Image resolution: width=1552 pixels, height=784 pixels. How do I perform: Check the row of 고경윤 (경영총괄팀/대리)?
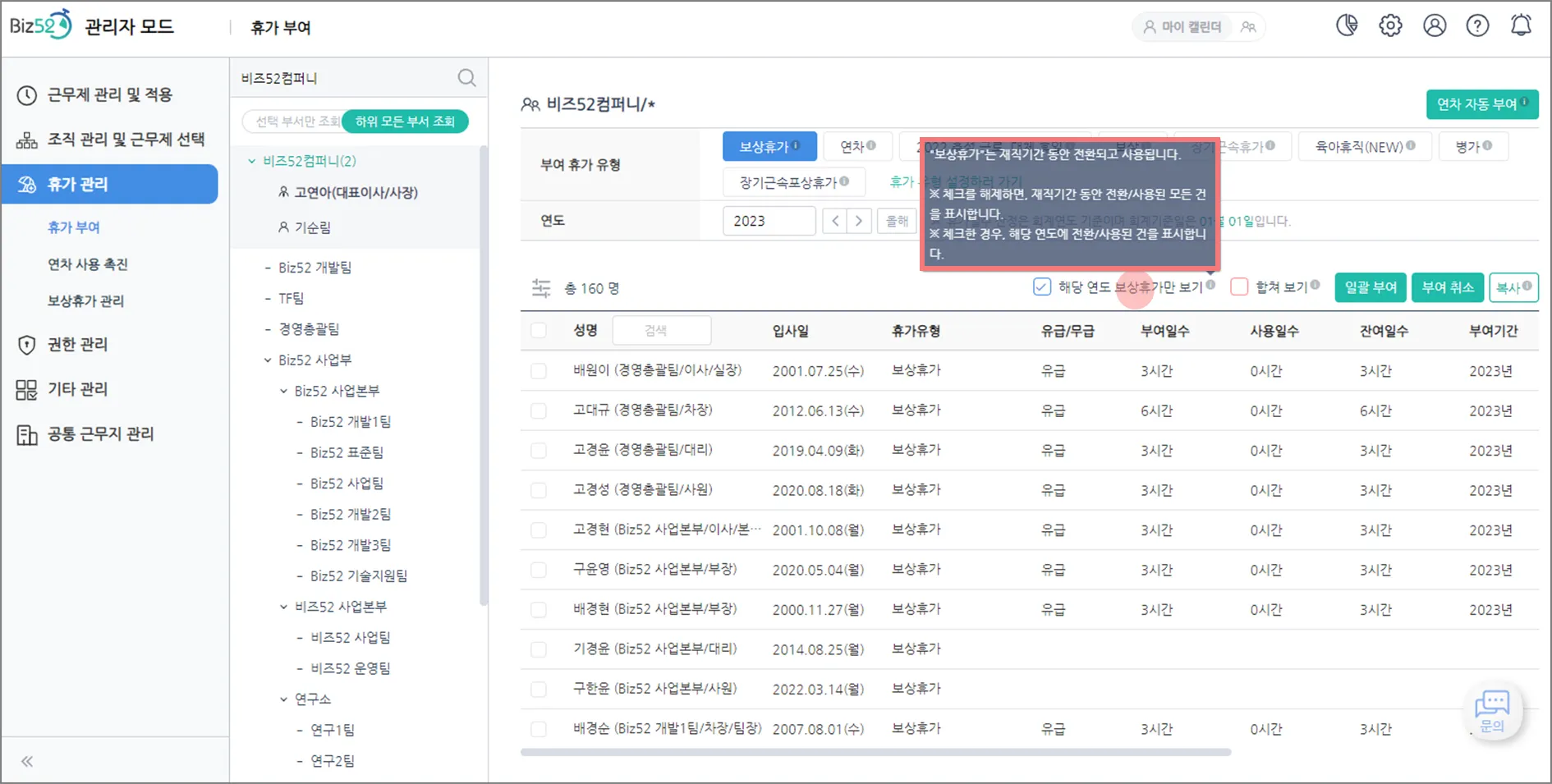539,451
